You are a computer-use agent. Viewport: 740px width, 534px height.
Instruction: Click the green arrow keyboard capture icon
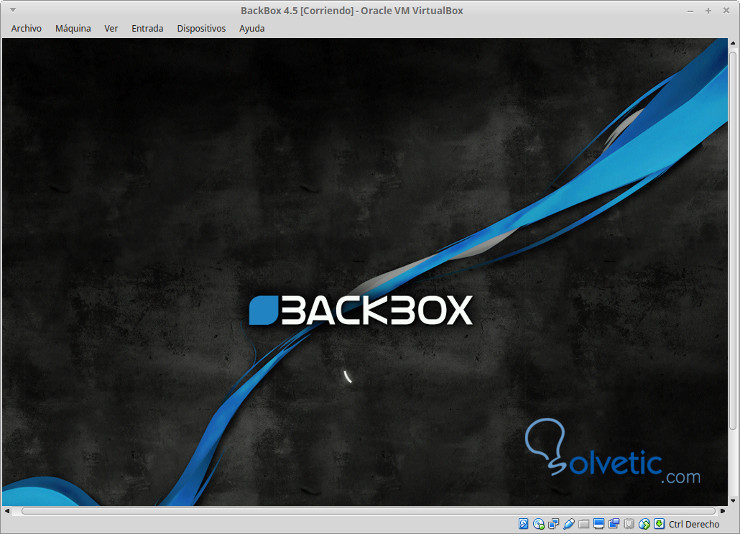[659, 524]
